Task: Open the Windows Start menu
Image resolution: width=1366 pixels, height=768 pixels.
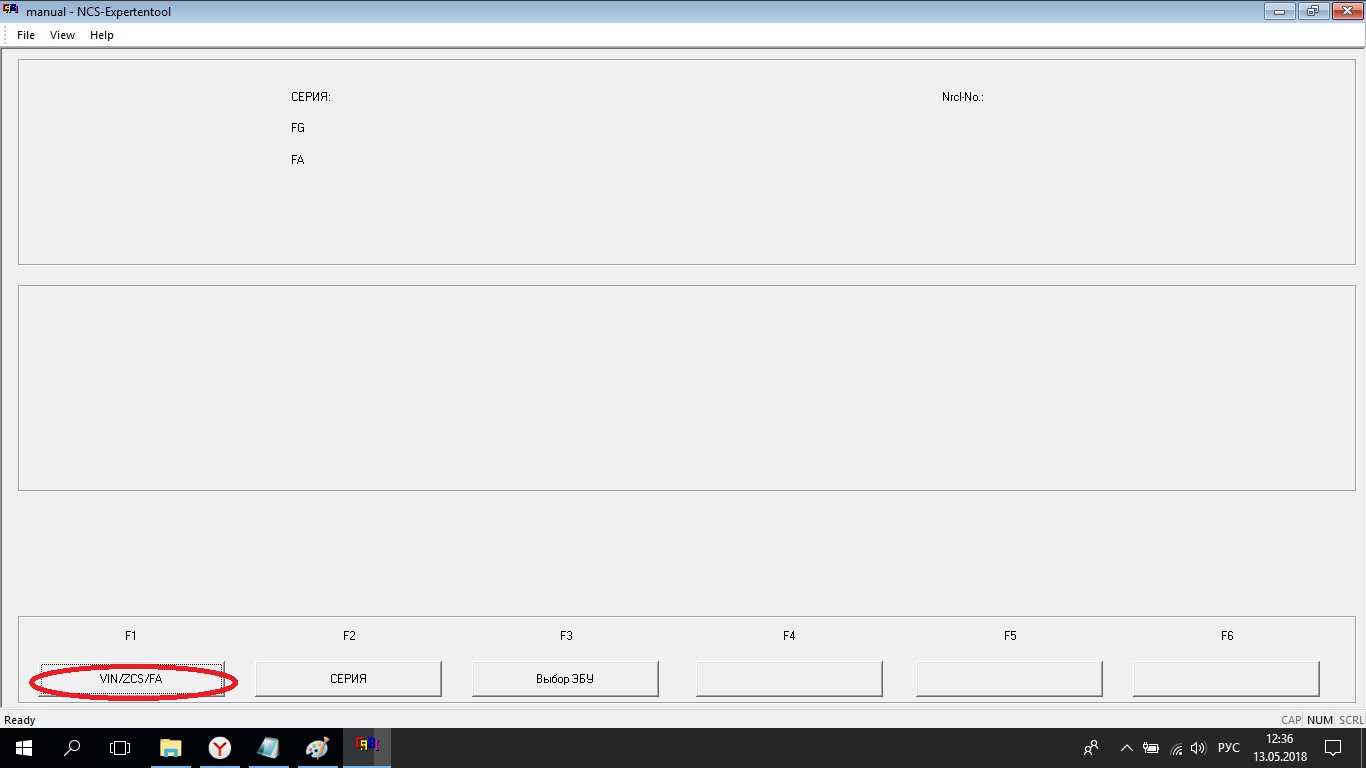Action: (x=23, y=748)
